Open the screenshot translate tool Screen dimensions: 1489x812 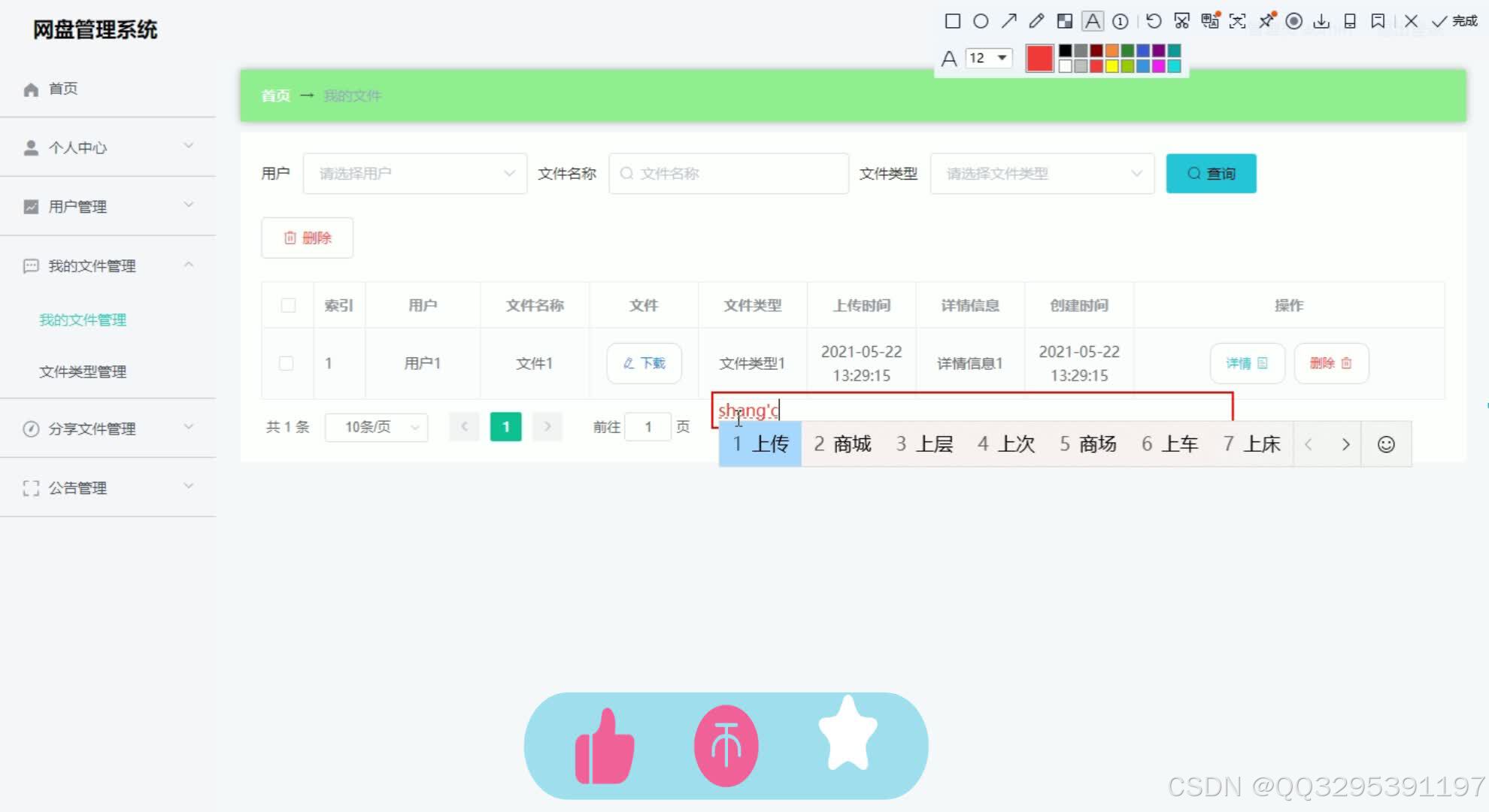[1210, 21]
